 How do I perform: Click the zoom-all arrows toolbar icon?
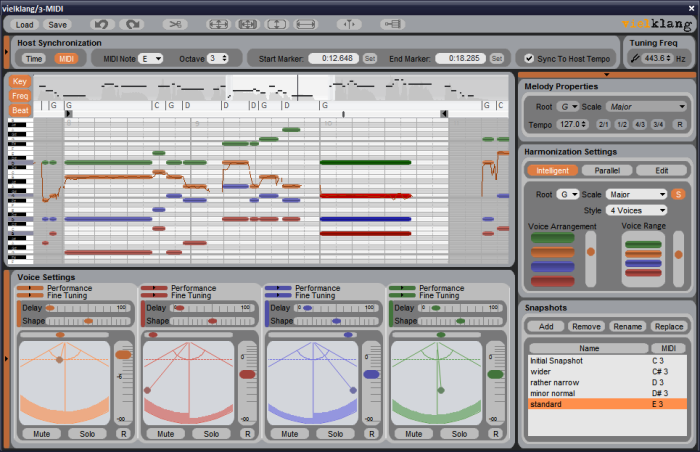(219, 24)
